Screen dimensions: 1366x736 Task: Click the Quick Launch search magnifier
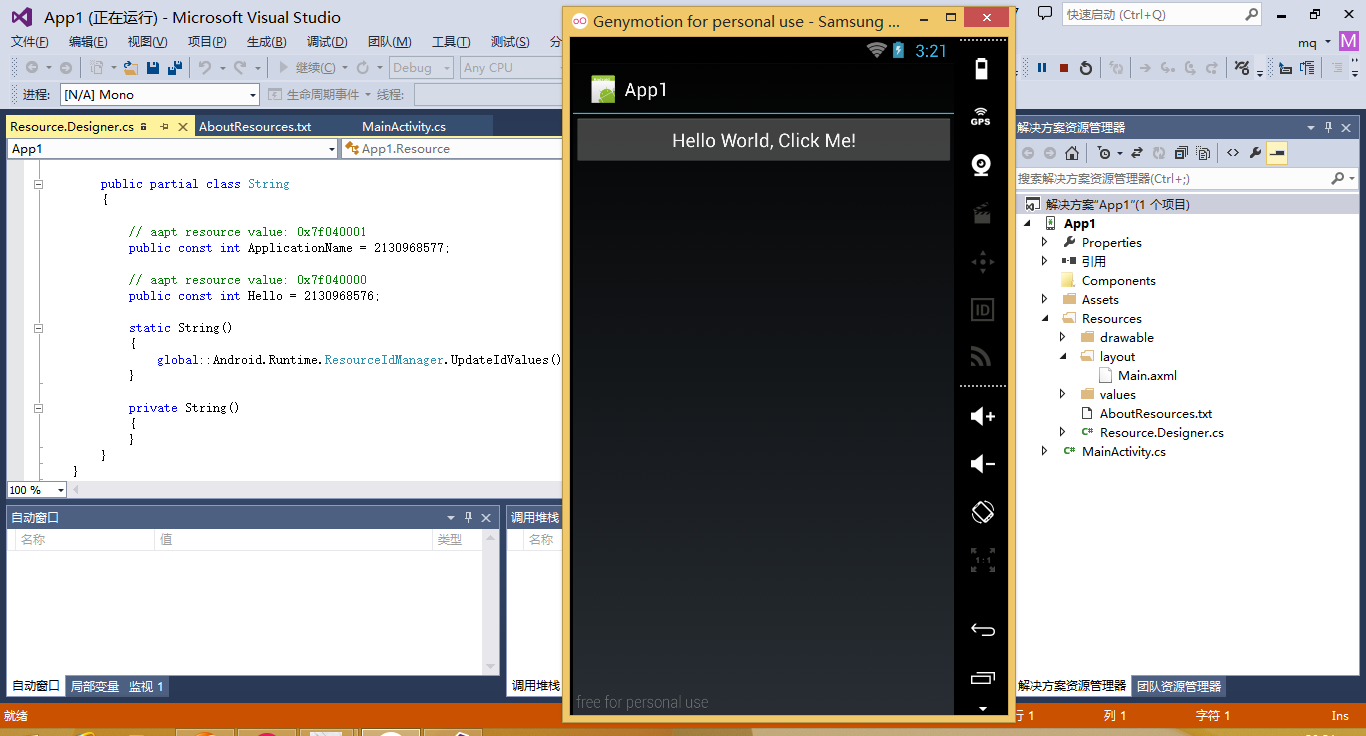coord(1252,14)
